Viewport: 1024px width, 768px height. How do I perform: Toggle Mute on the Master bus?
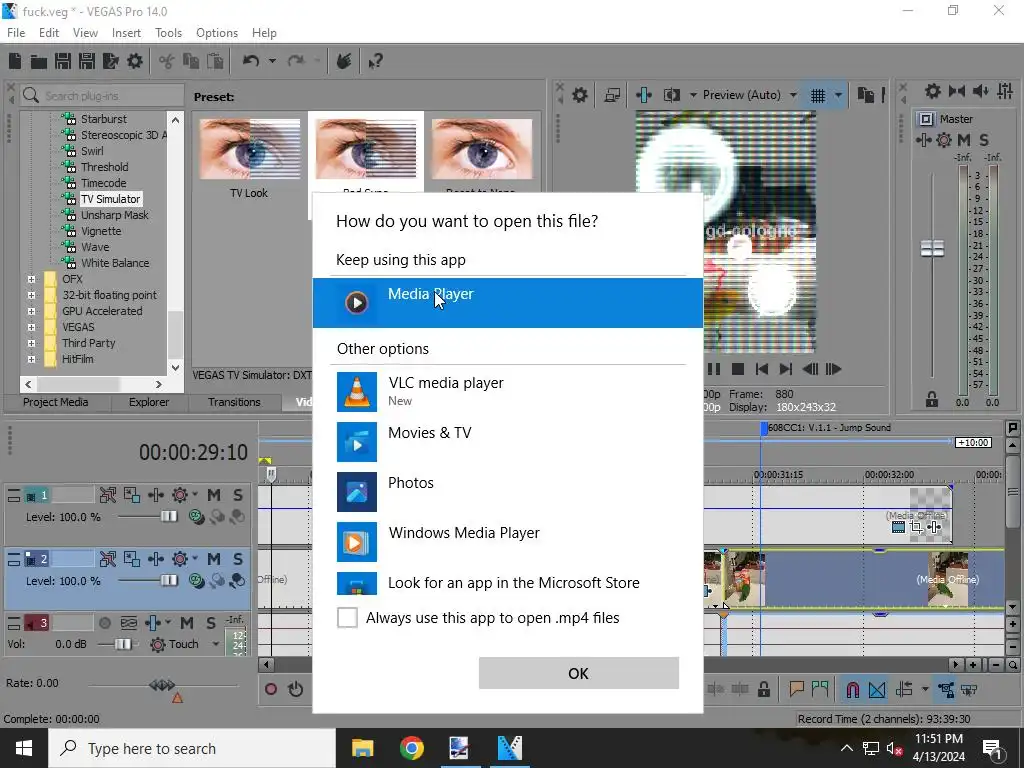pyautogui.click(x=964, y=140)
